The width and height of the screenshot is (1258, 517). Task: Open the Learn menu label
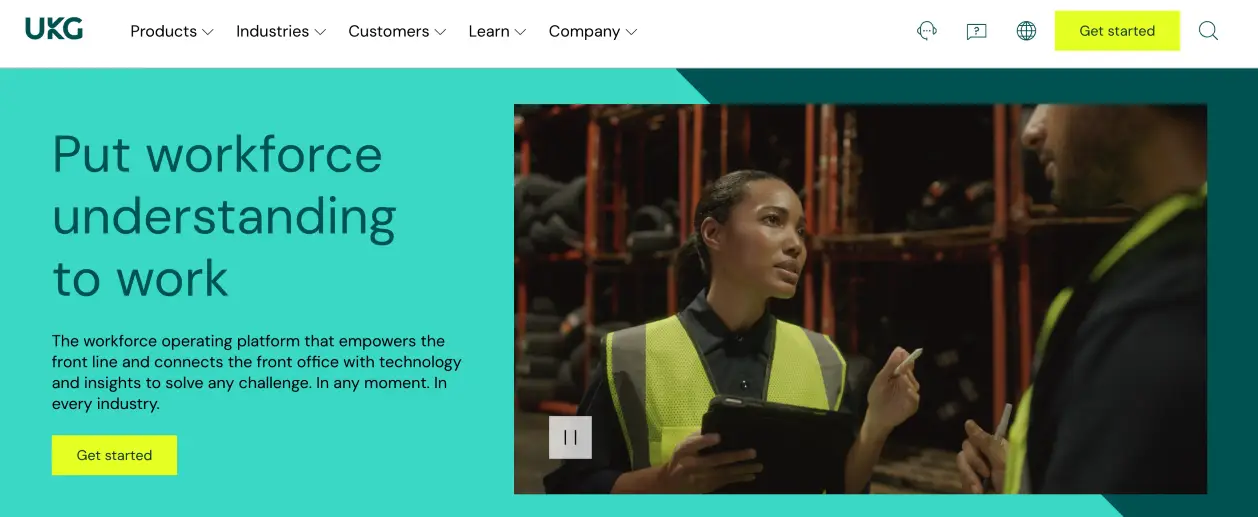pos(489,31)
